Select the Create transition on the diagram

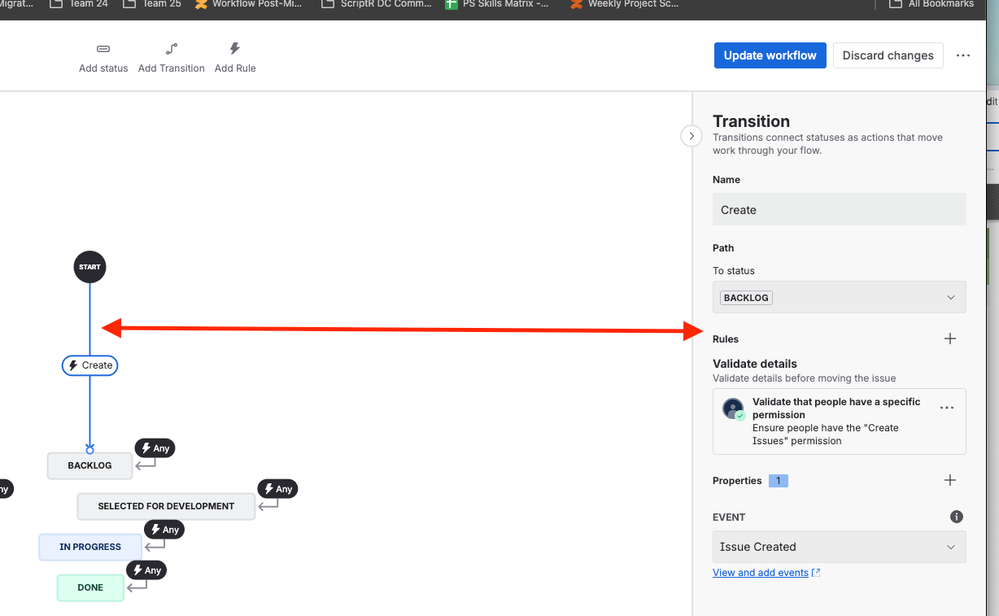tap(89, 365)
